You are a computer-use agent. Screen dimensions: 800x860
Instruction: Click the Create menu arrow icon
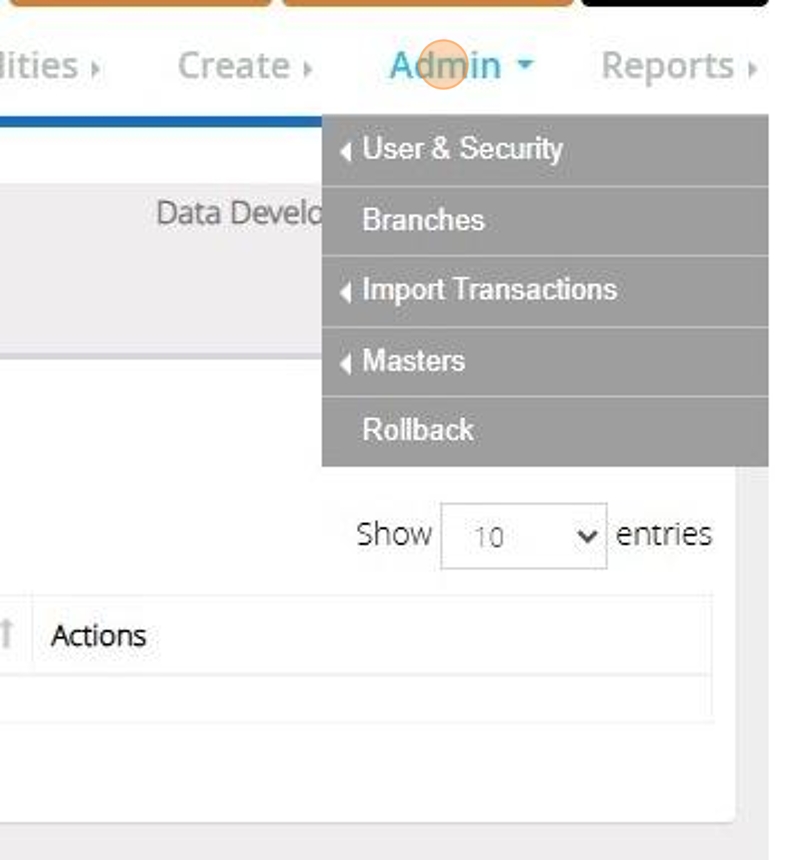307,69
